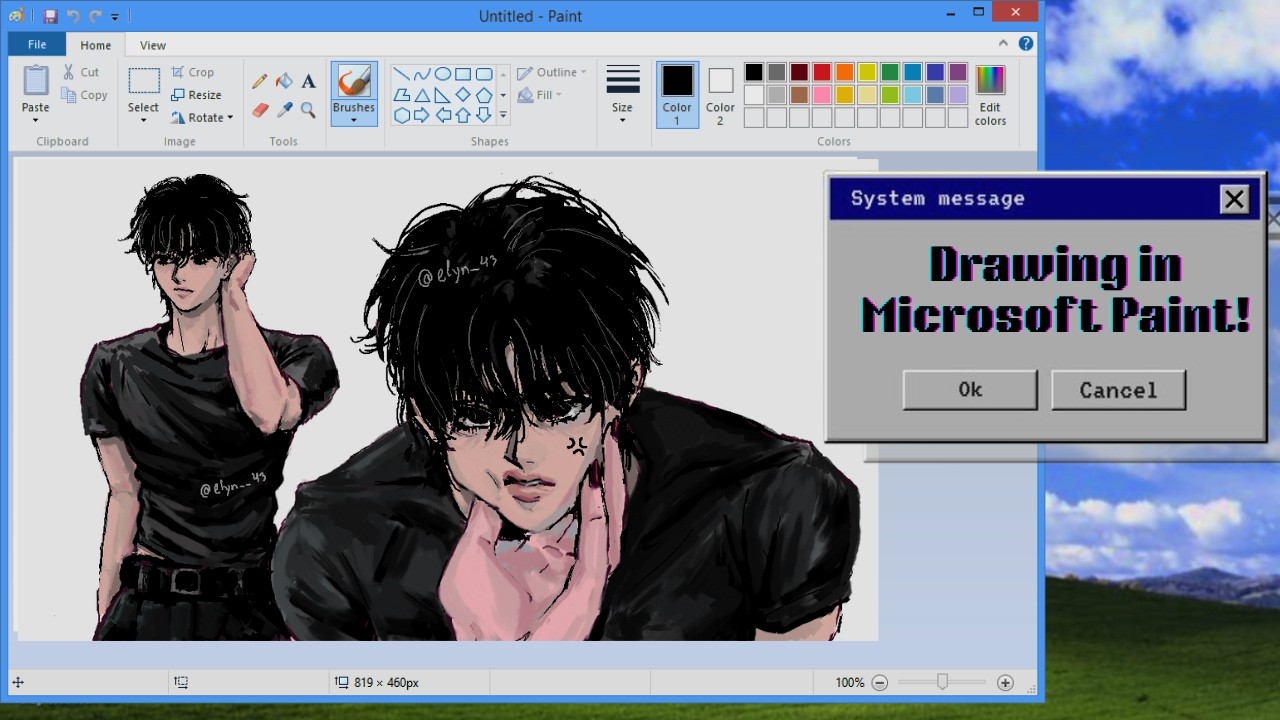This screenshot has width=1280, height=720.
Task: Open the File menu
Action: 37,44
